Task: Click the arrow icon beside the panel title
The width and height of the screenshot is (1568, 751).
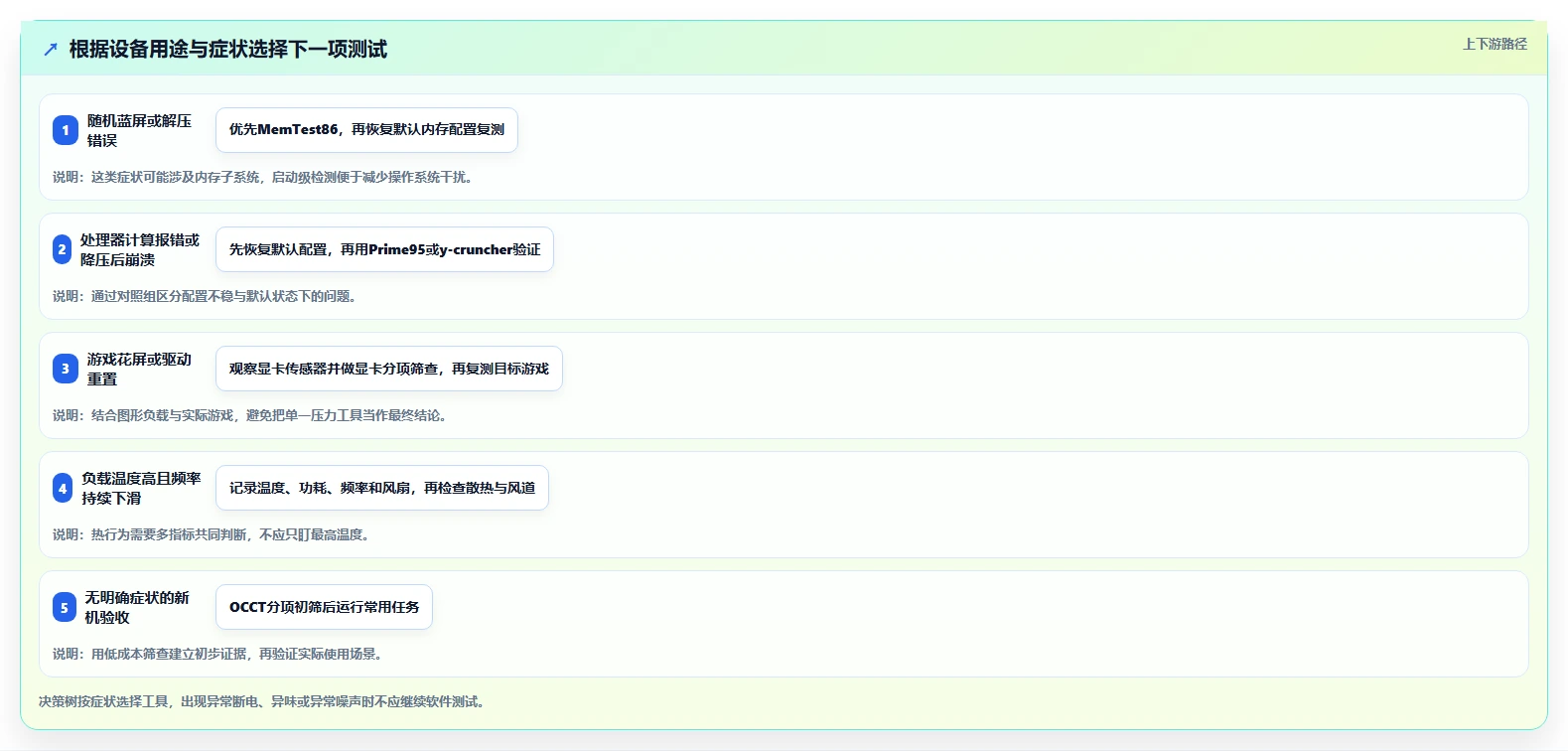Action: tap(51, 50)
